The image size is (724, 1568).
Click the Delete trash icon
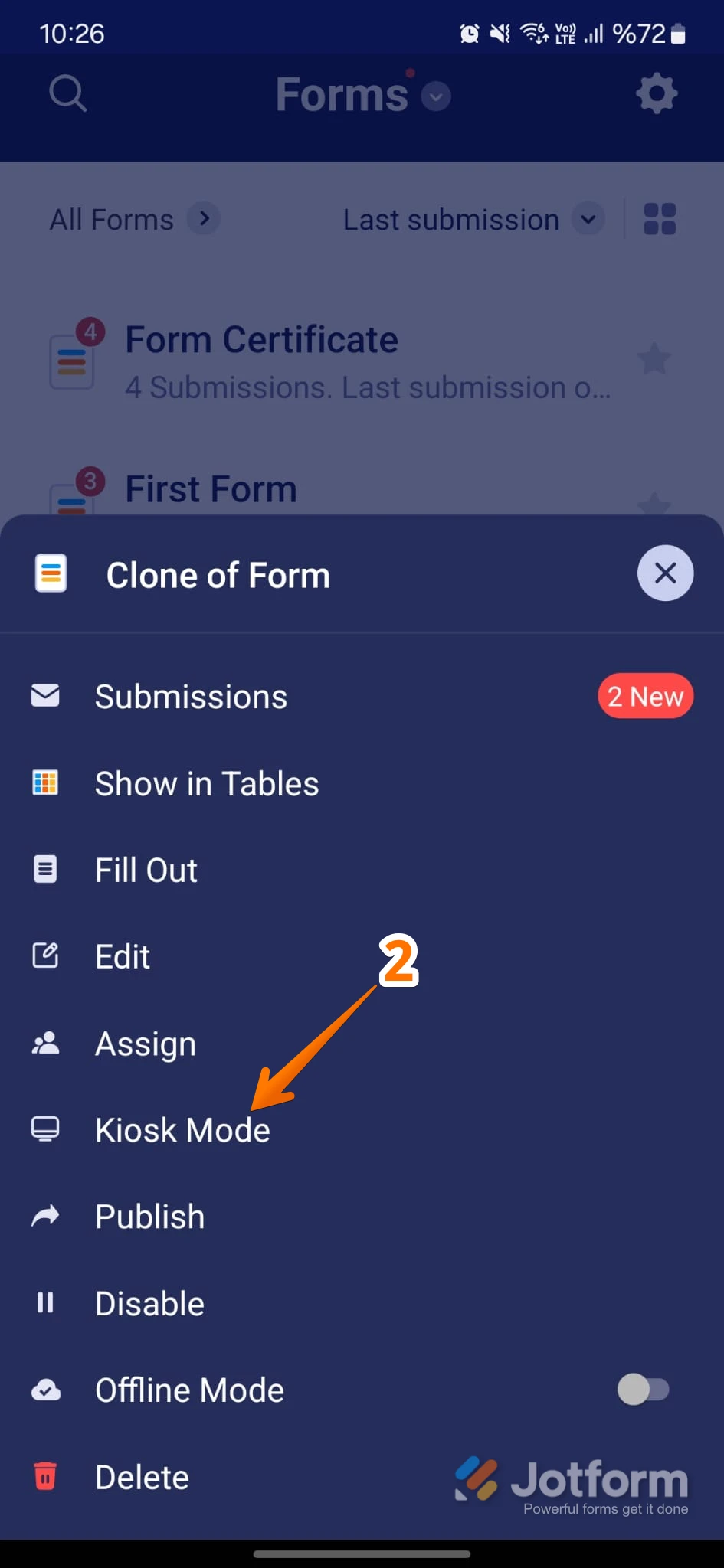coord(45,1477)
